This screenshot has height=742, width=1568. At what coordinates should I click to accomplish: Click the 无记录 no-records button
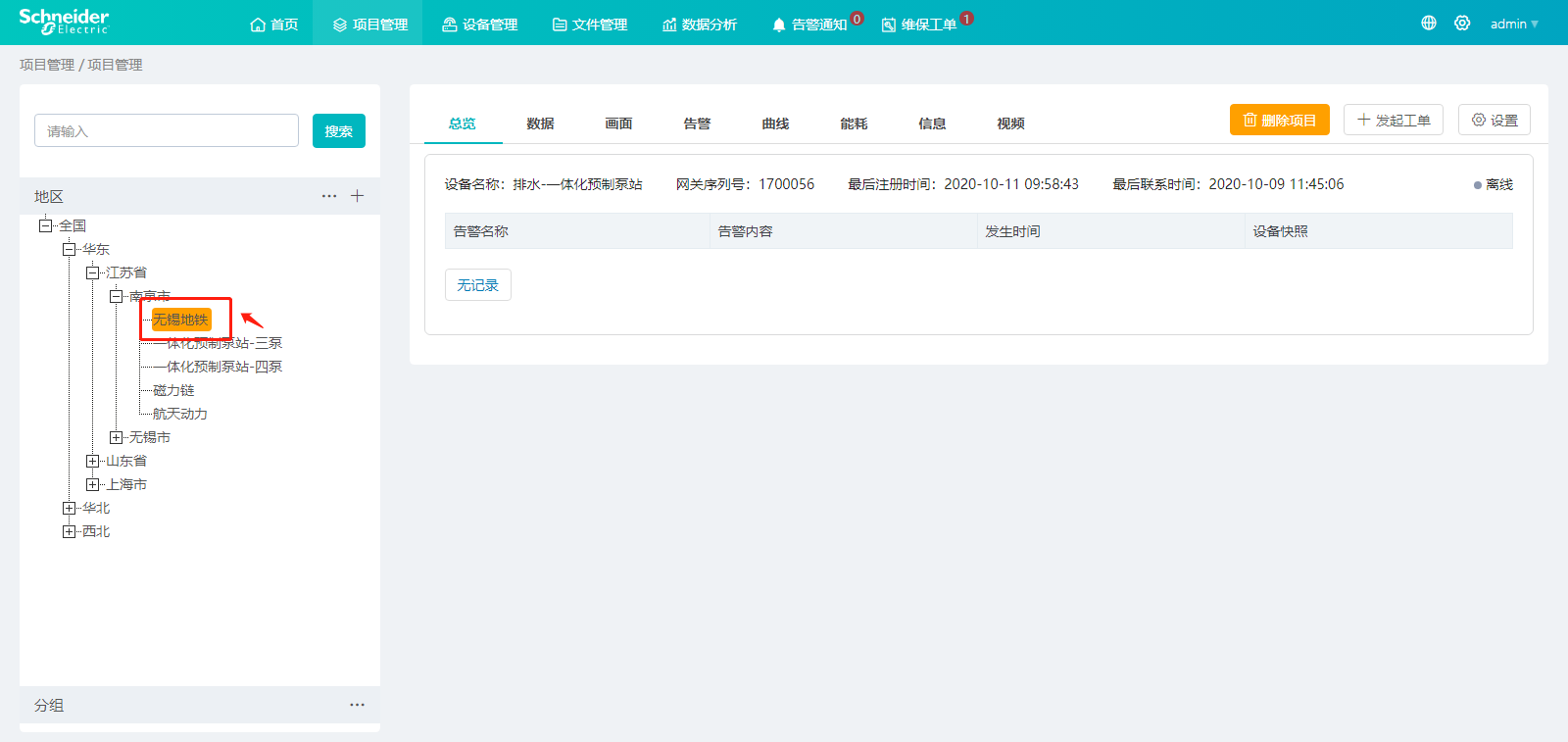[x=478, y=285]
